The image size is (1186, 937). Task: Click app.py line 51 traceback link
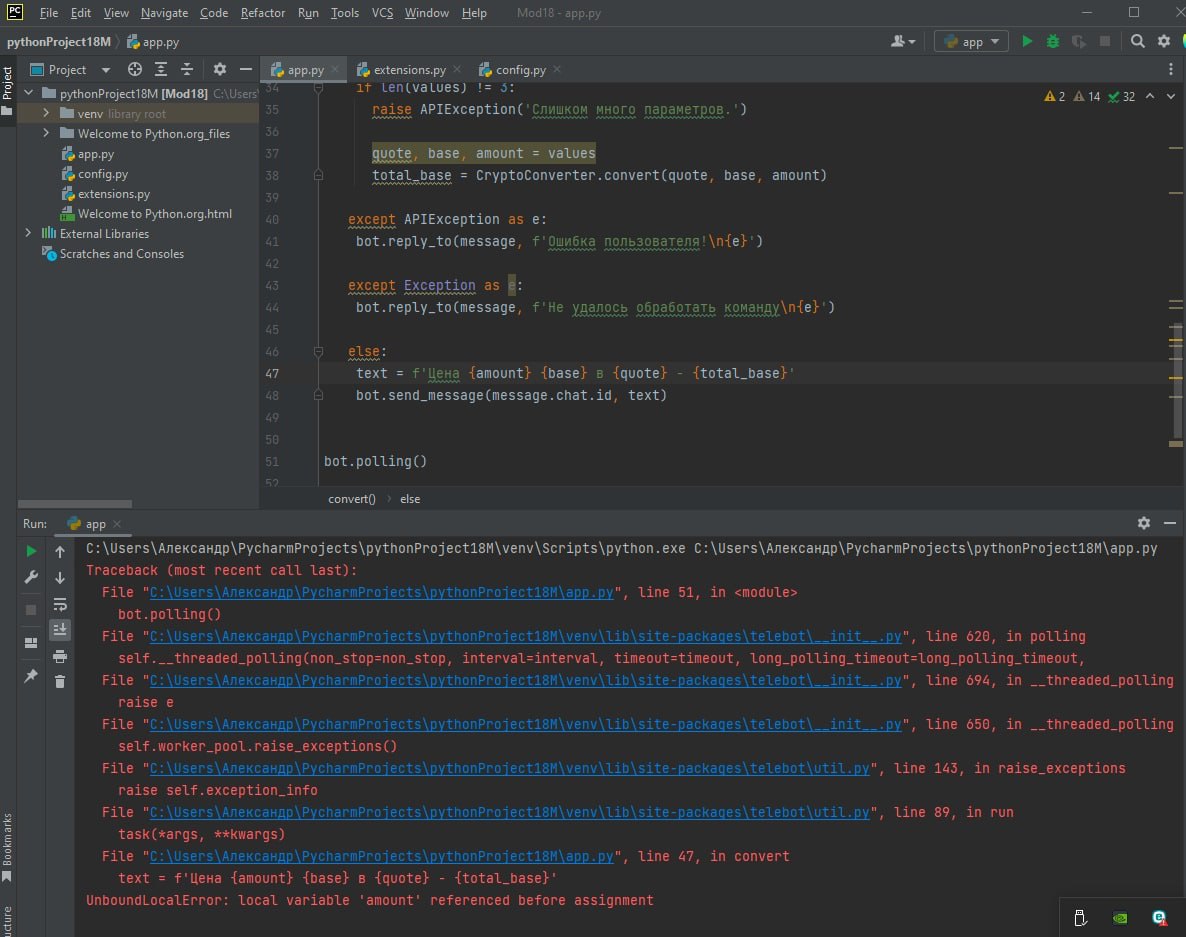(382, 592)
